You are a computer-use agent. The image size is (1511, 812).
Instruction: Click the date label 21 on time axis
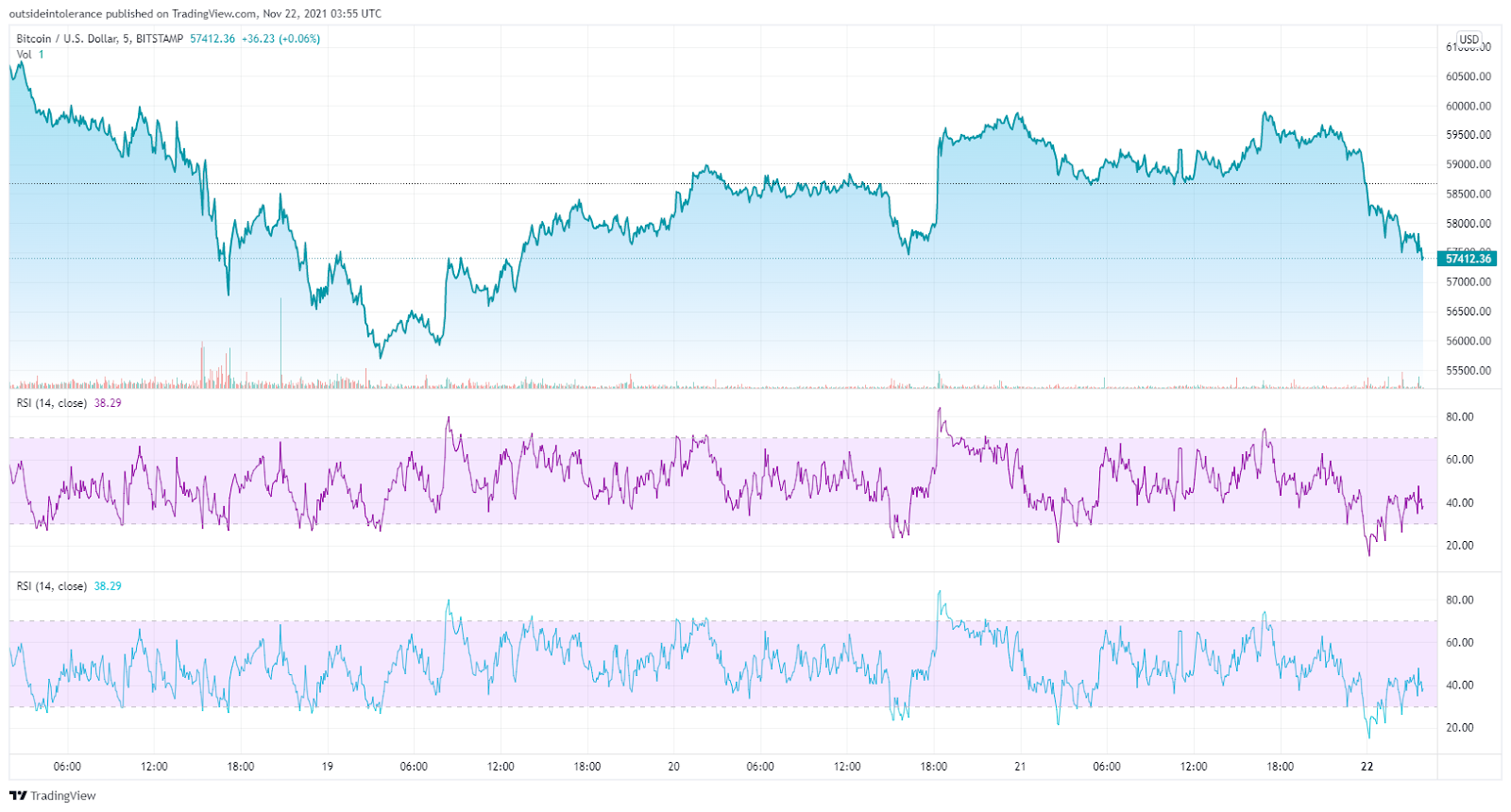pyautogui.click(x=1020, y=767)
